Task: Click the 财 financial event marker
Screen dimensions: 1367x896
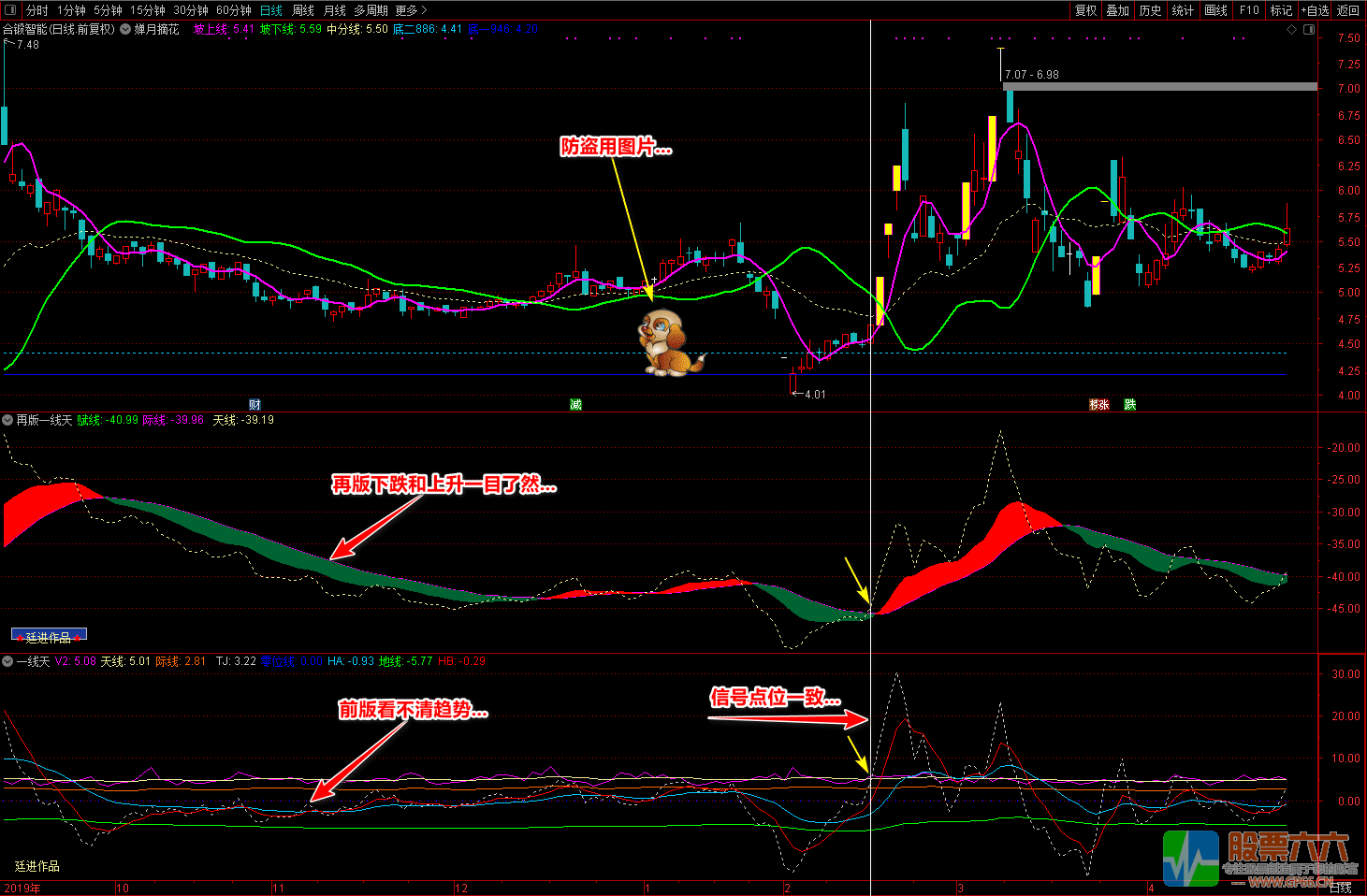Action: coord(254,404)
